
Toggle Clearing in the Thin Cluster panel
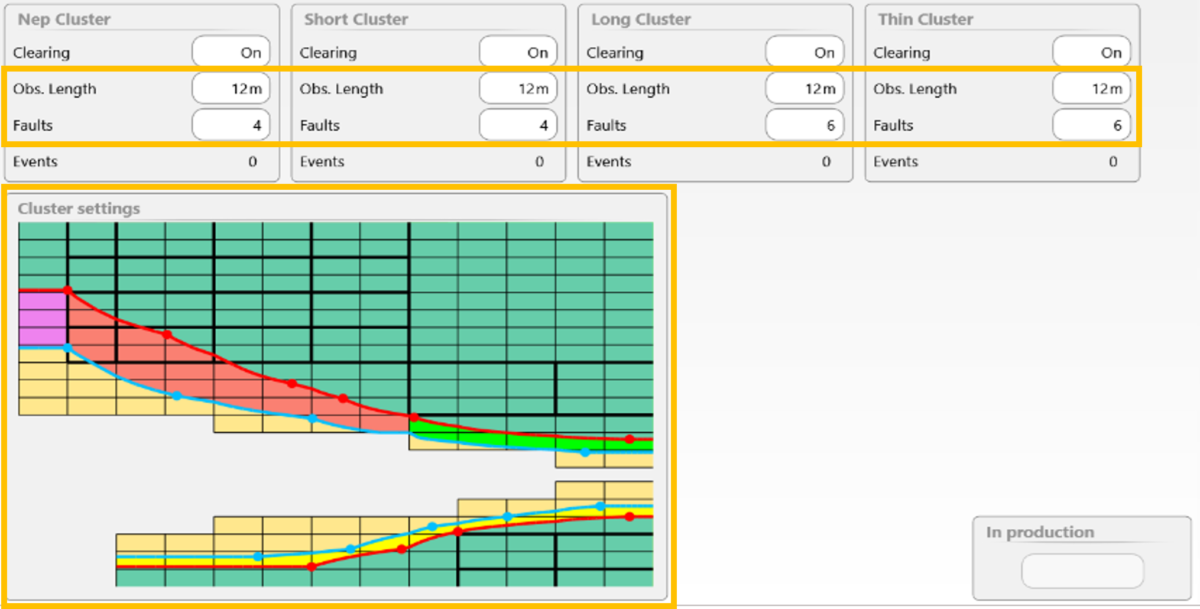click(x=1092, y=53)
